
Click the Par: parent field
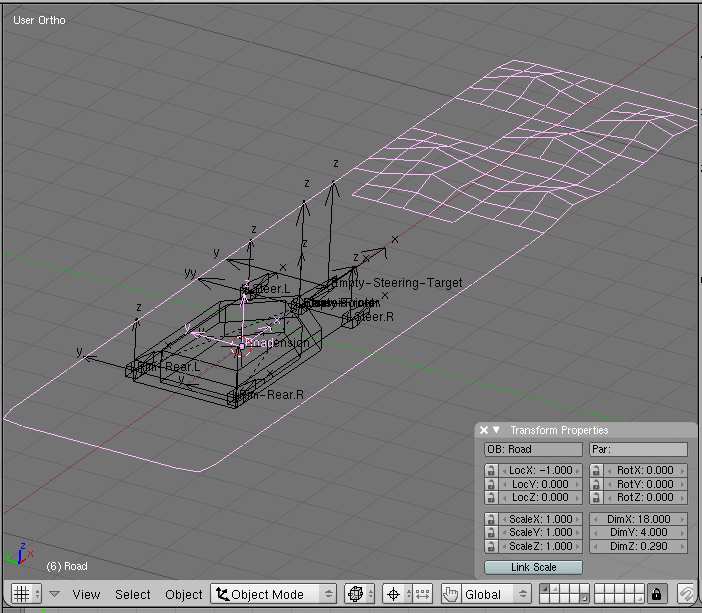point(638,449)
